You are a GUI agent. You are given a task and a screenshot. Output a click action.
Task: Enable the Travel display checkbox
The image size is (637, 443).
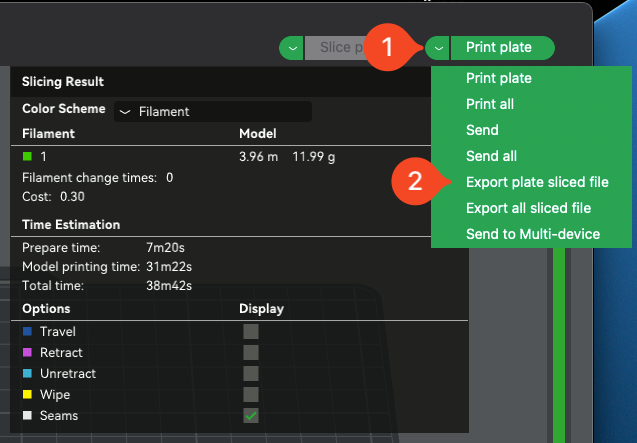click(251, 331)
